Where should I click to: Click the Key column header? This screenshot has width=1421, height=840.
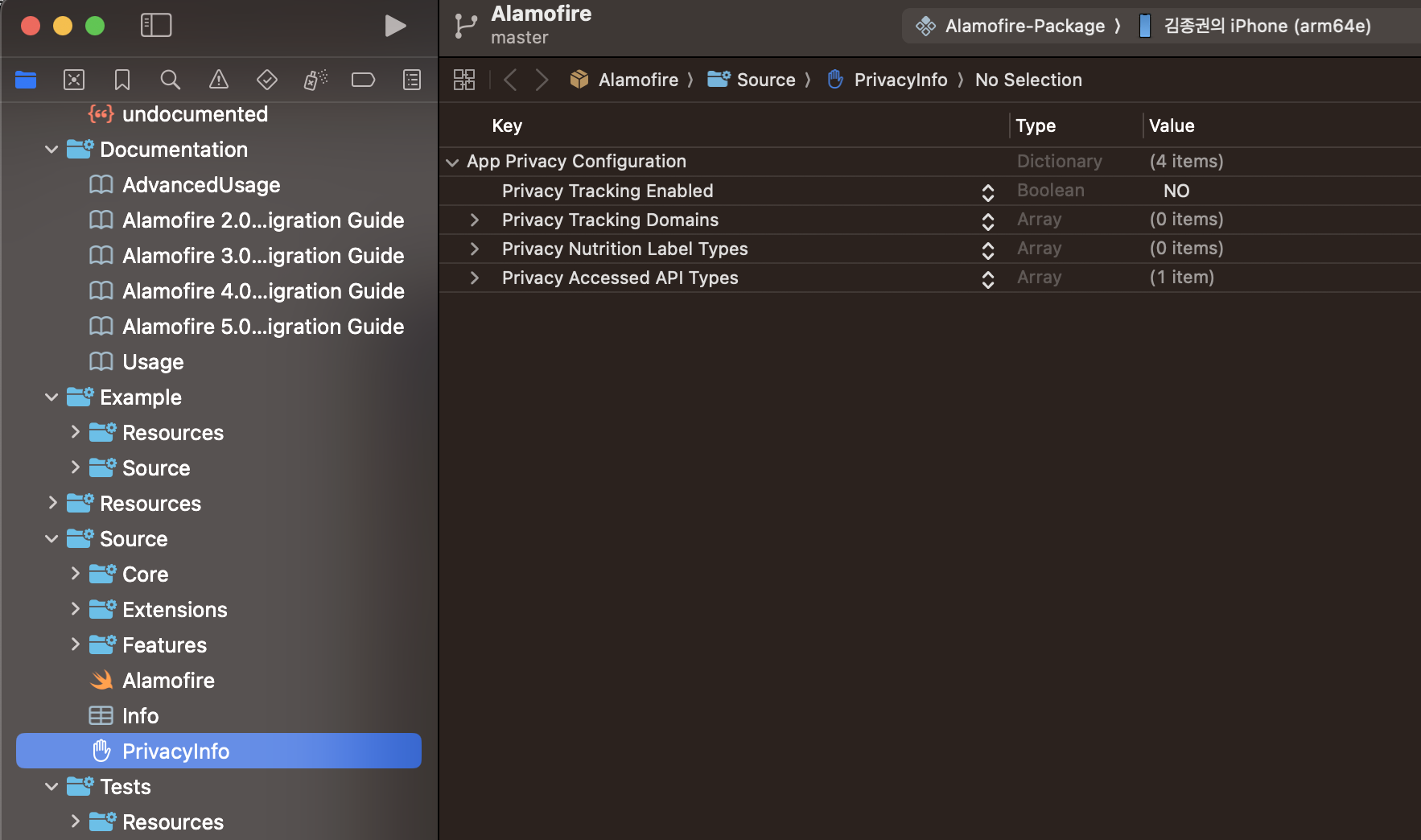tap(507, 126)
